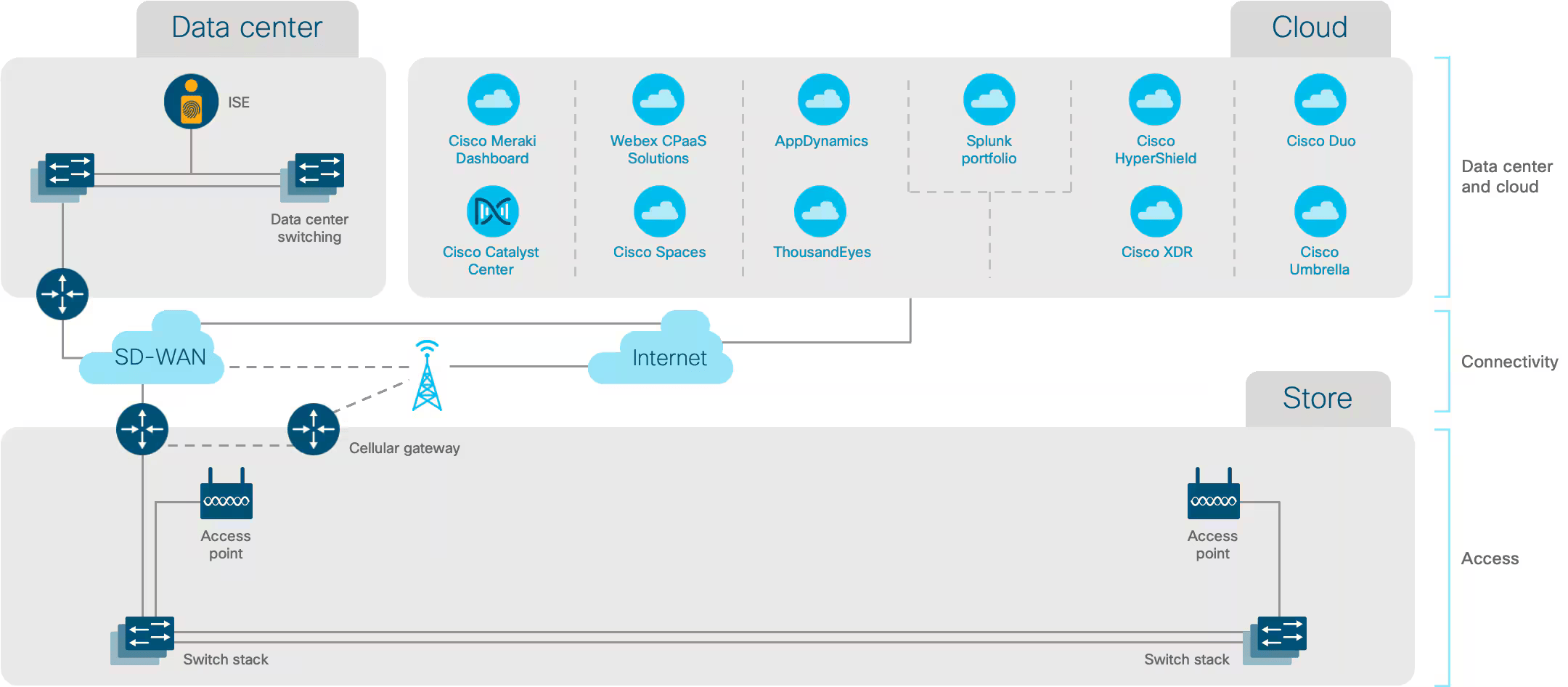Click the ISE fingerprint identity icon
The width and height of the screenshot is (1568, 687).
pos(191,102)
